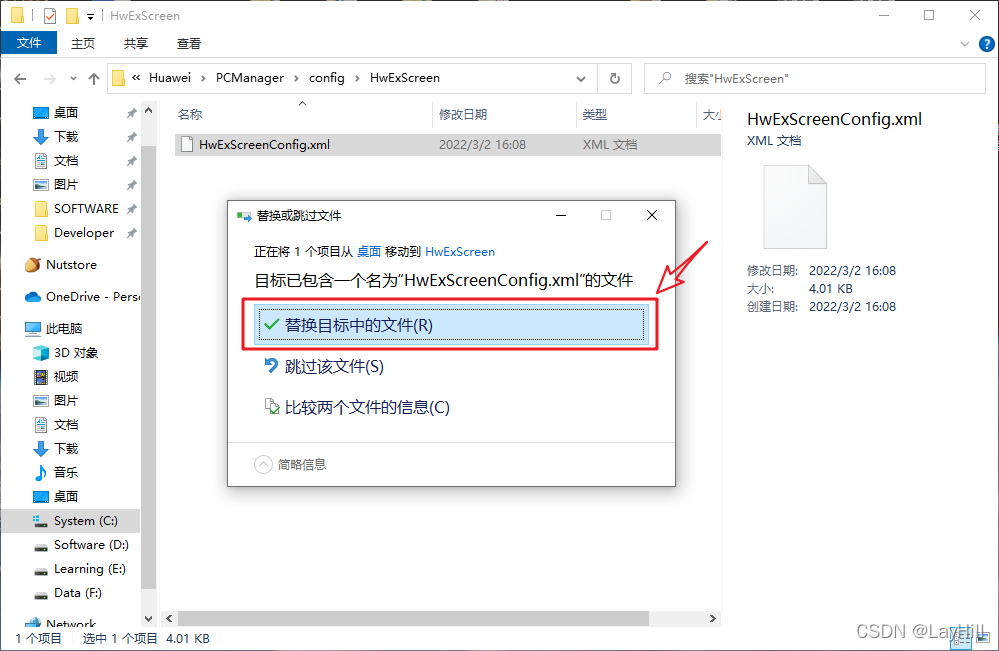Select Huawei in the address breadcrumb

pyautogui.click(x=169, y=78)
